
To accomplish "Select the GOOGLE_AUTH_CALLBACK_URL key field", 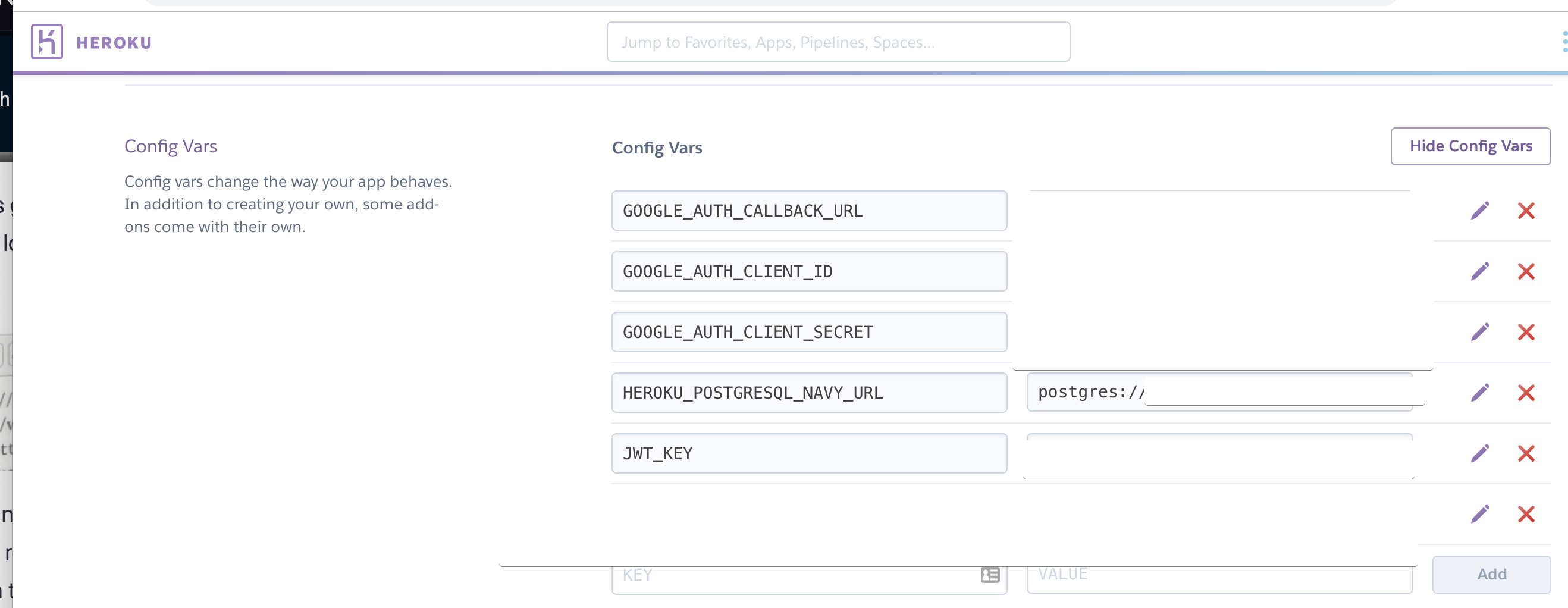I will click(809, 211).
